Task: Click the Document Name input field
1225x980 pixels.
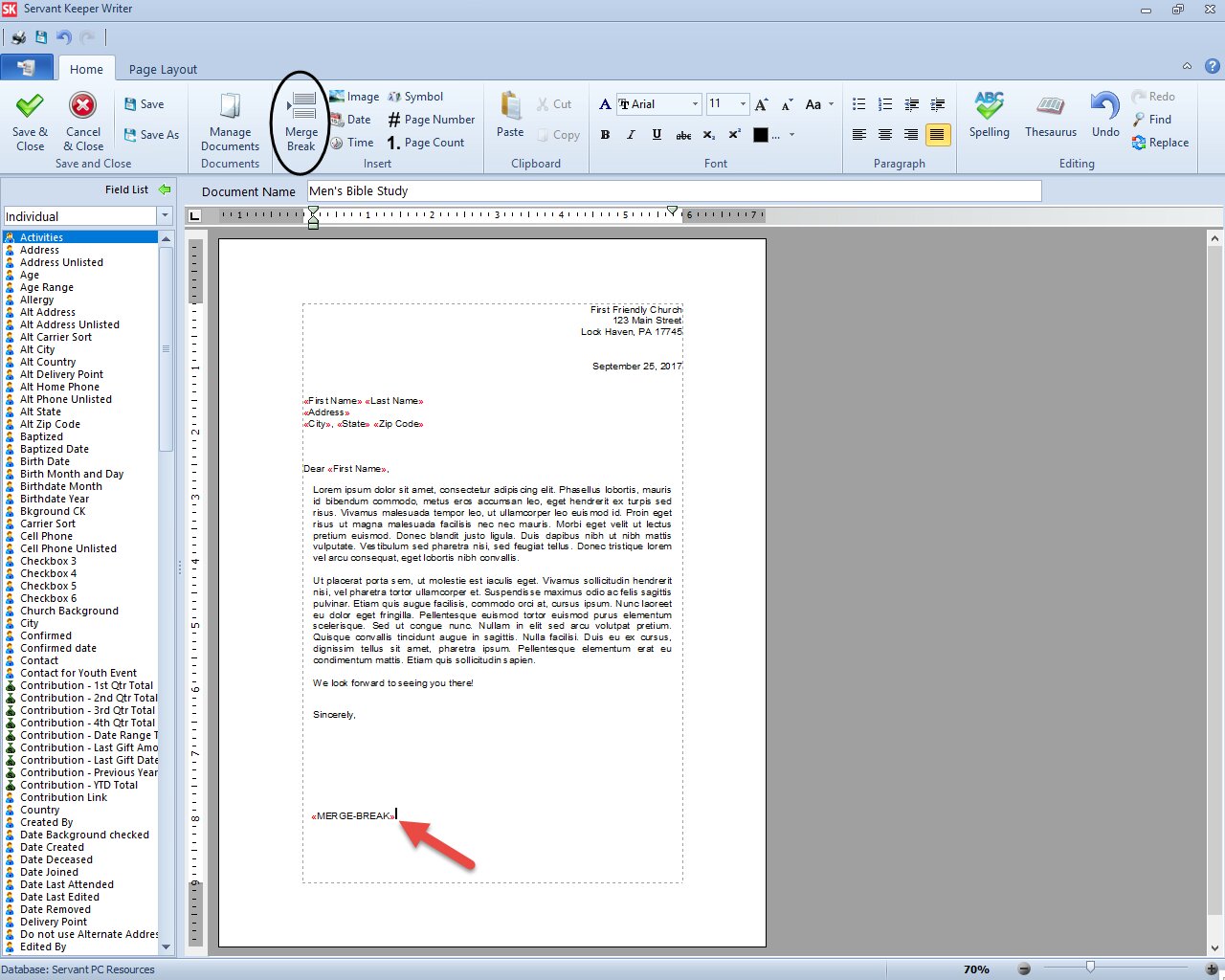Action: point(674,191)
